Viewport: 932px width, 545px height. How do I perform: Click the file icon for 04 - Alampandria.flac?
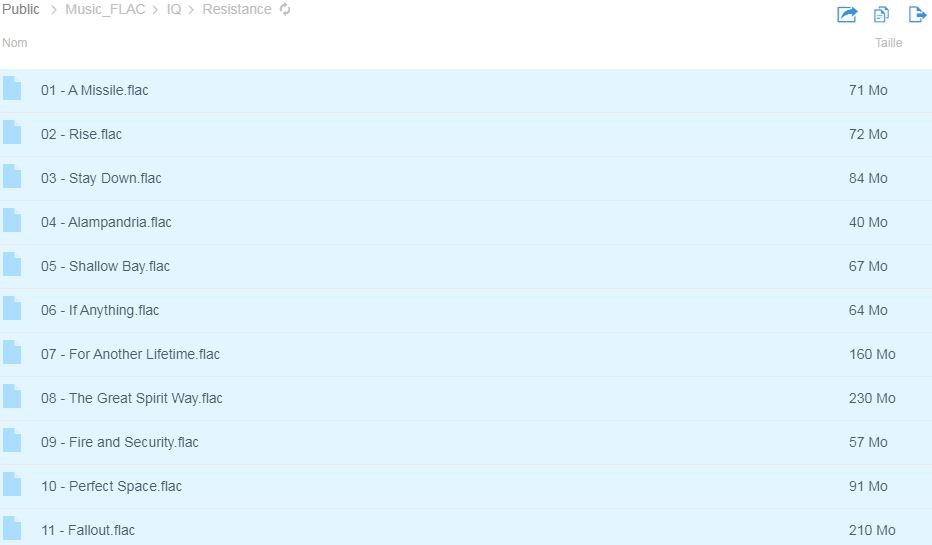[x=12, y=221]
